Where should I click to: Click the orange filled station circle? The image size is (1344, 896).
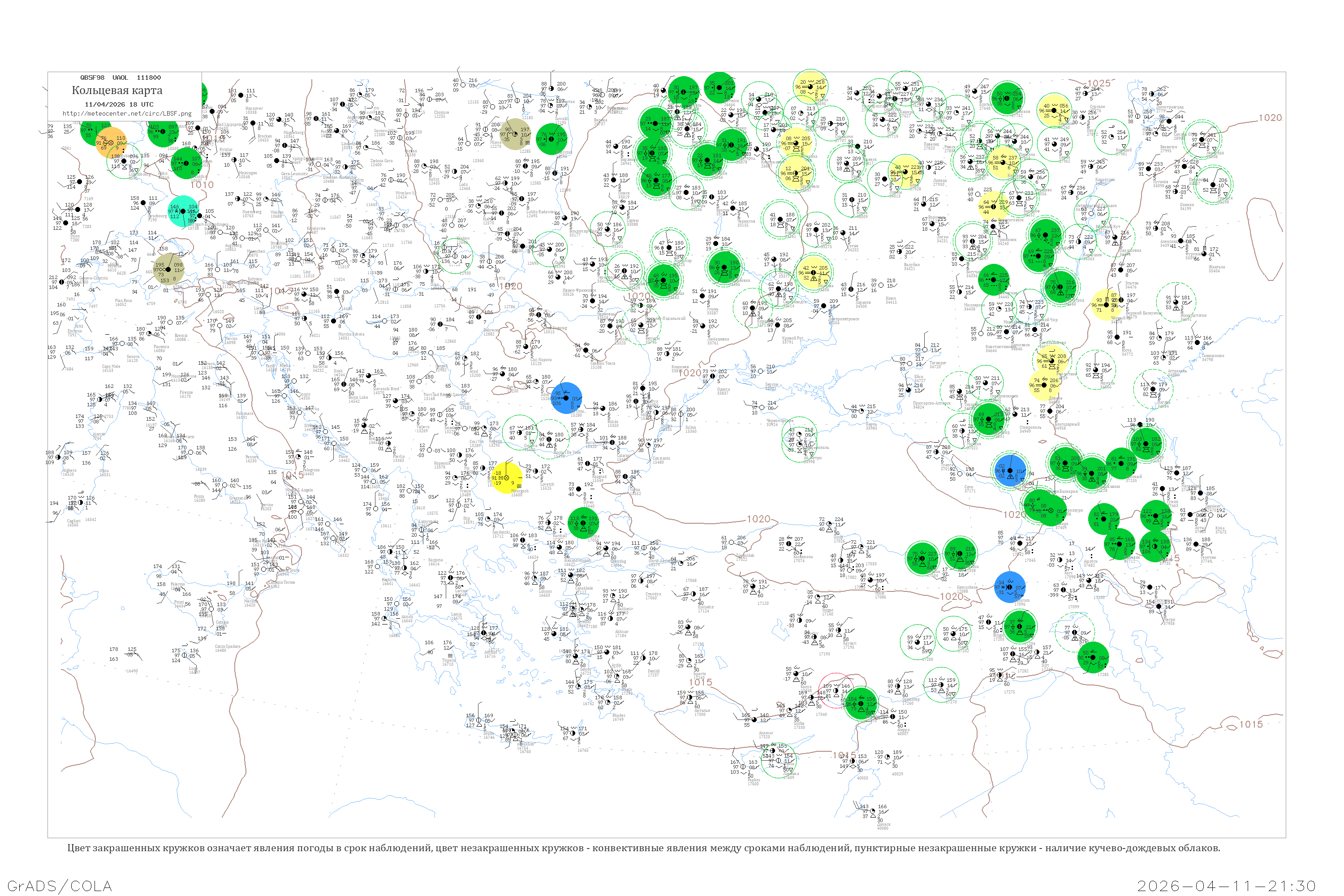click(112, 142)
